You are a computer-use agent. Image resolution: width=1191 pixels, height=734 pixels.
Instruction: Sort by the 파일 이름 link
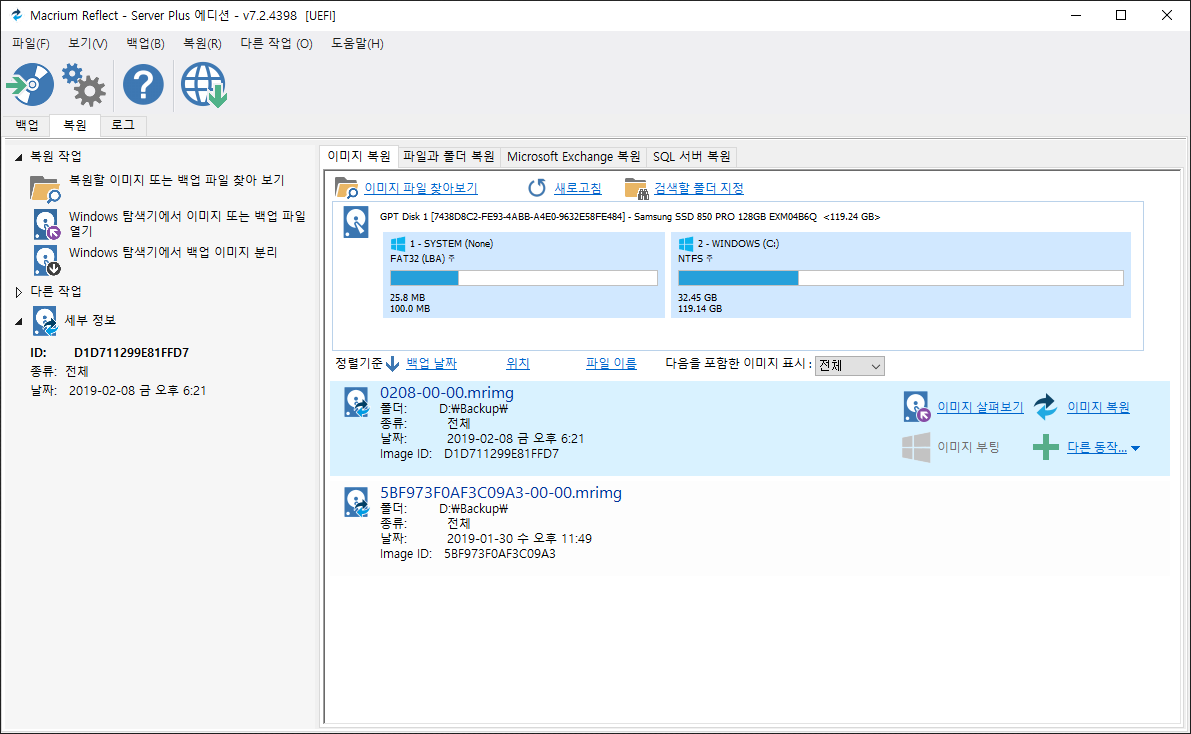pos(611,364)
